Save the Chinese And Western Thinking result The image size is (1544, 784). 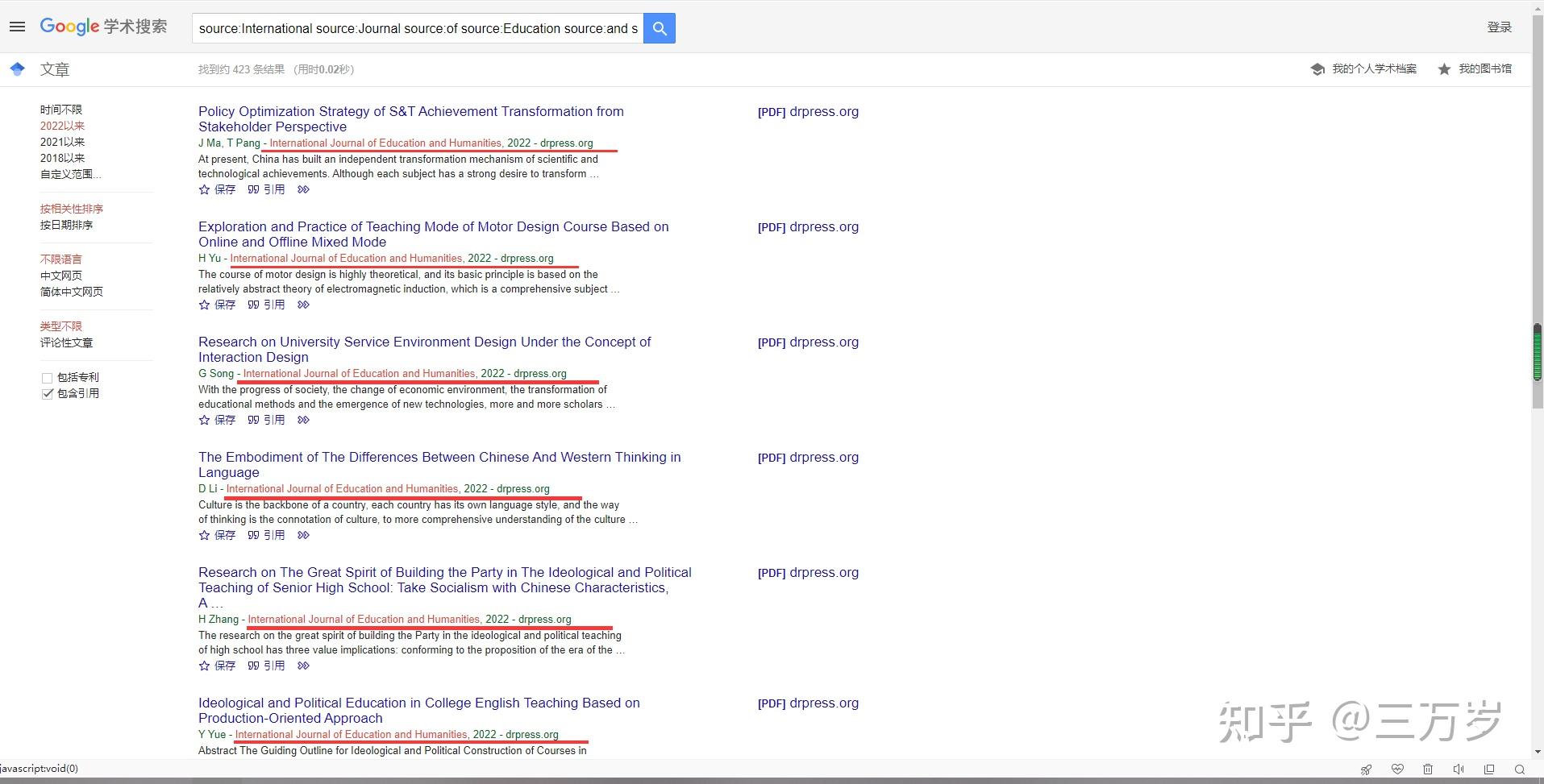(217, 535)
